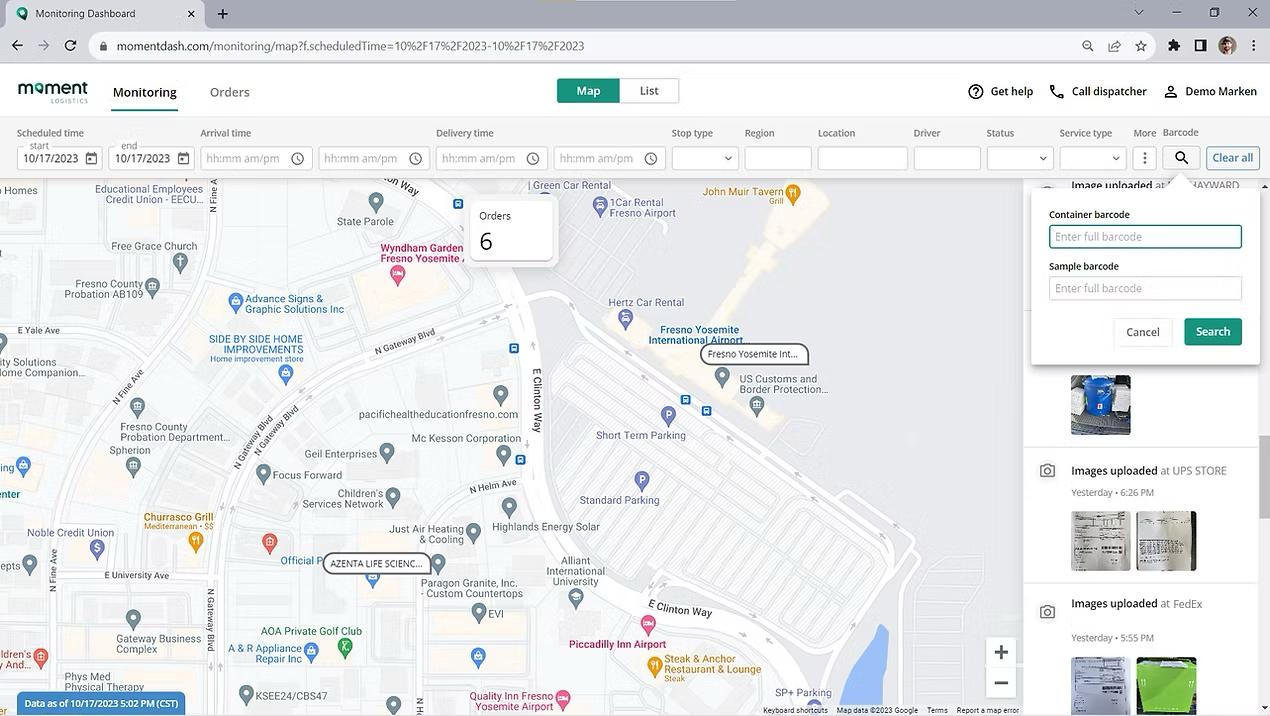This screenshot has height=716, width=1270.
Task: Click clock icon in first Arrival time field
Action: (x=298, y=158)
